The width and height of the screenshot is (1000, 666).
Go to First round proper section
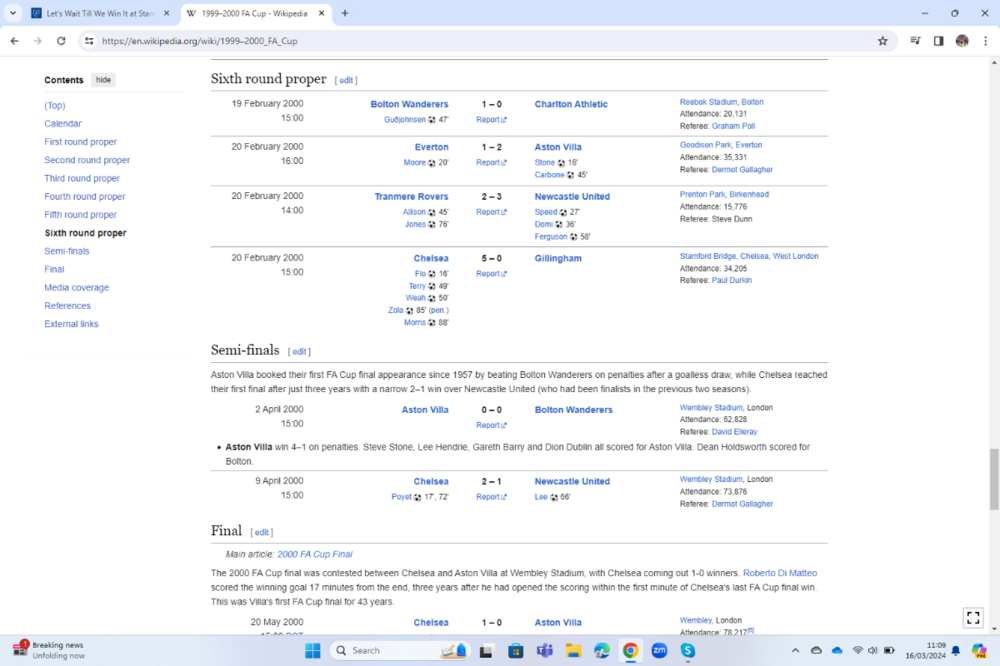80,142
